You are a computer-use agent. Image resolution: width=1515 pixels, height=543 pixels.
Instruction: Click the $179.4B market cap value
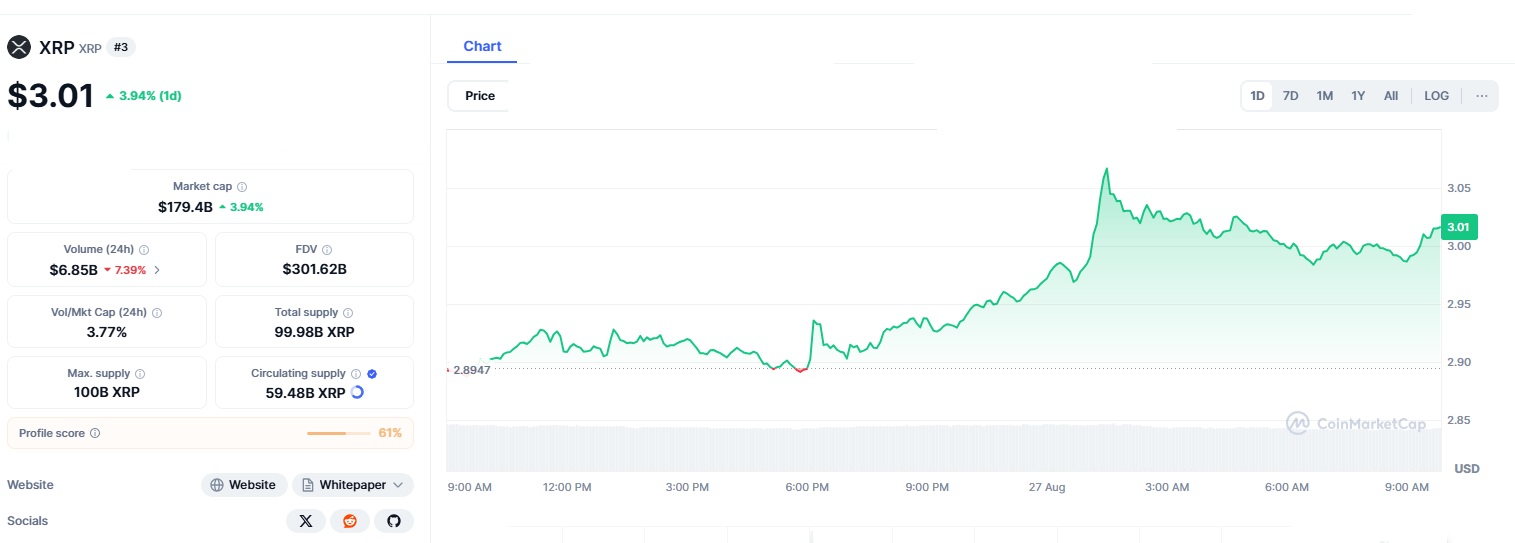(x=185, y=207)
